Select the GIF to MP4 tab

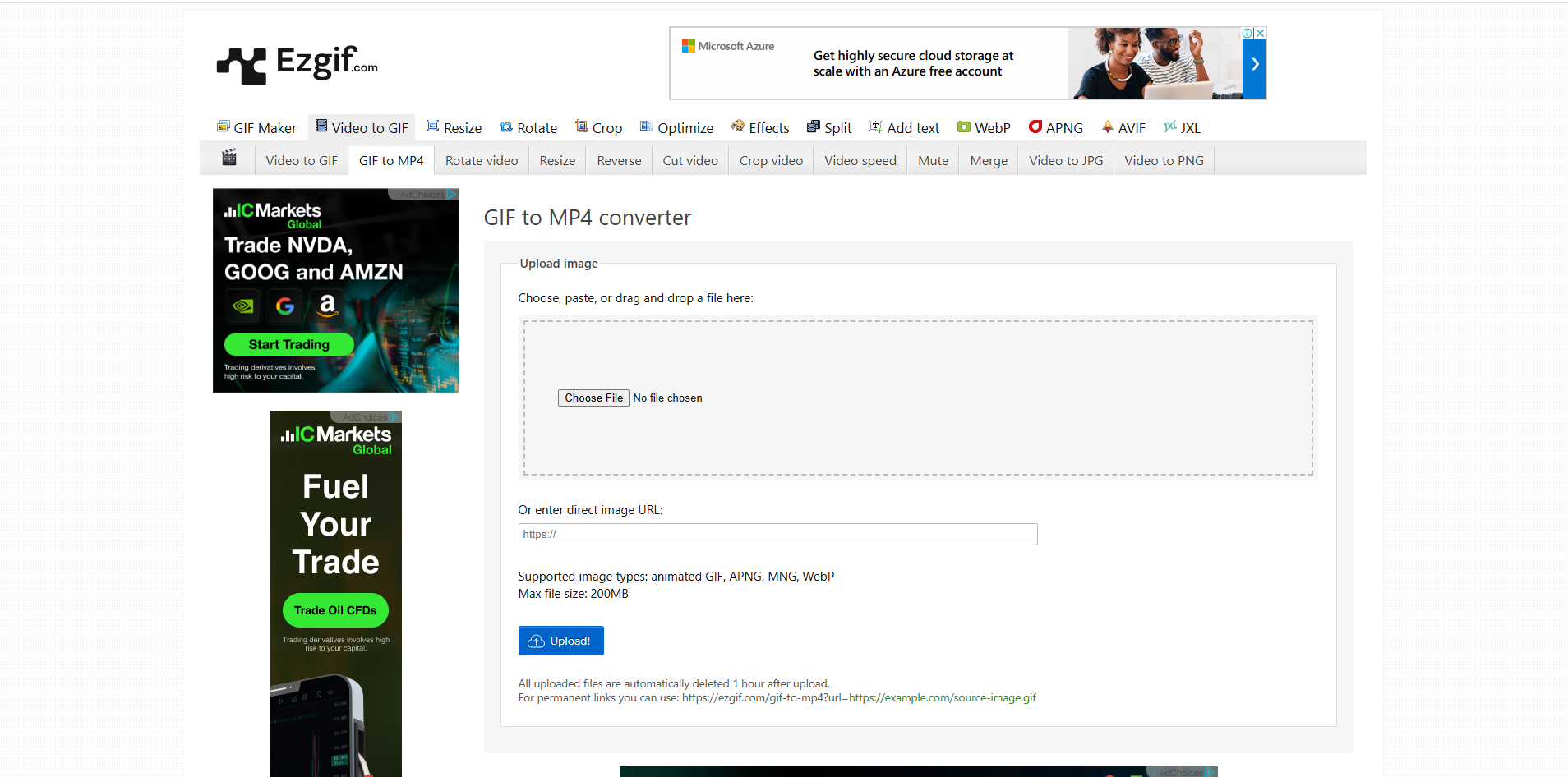[391, 161]
